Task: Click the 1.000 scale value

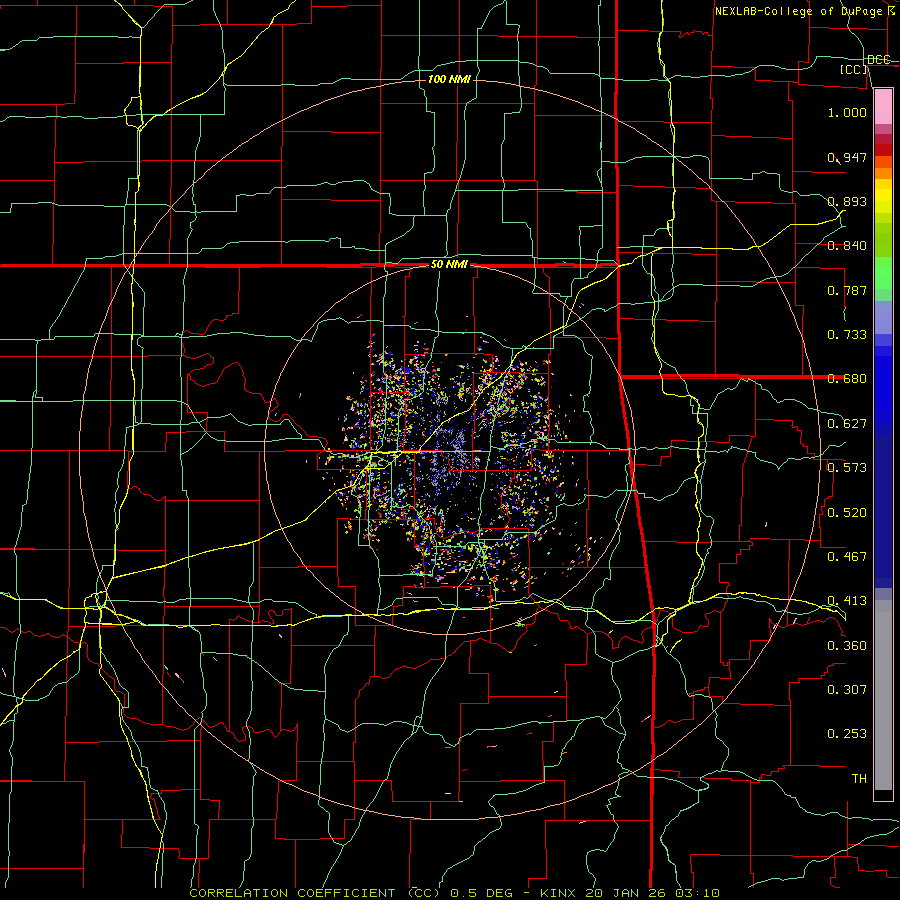Action: pos(847,112)
